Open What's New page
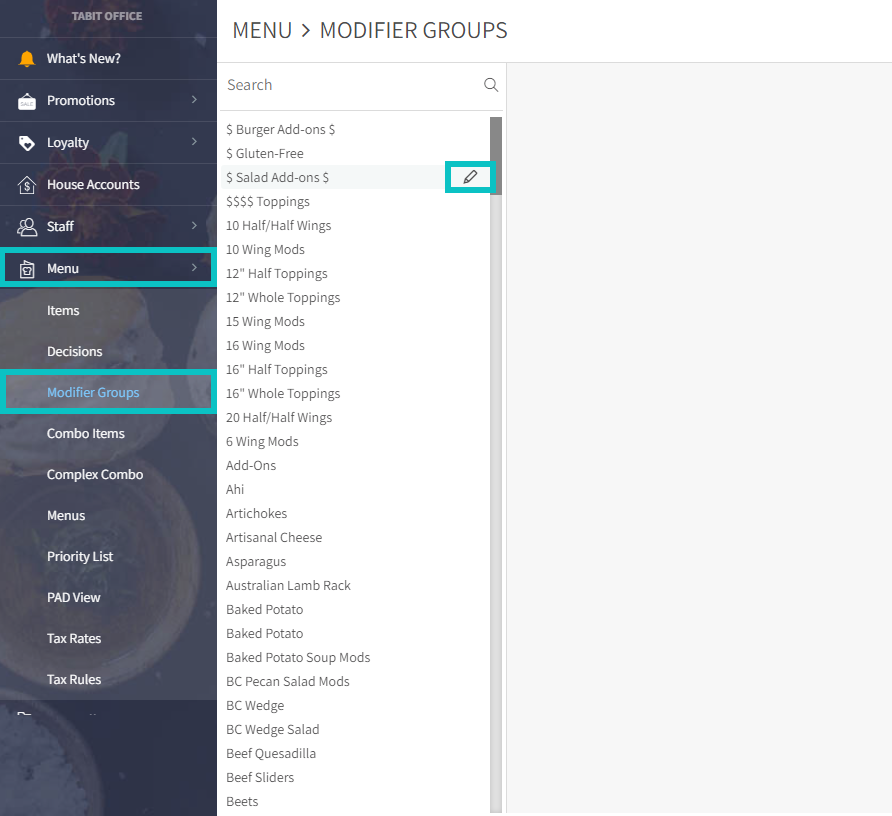This screenshot has height=816, width=892. pyautogui.click(x=84, y=59)
